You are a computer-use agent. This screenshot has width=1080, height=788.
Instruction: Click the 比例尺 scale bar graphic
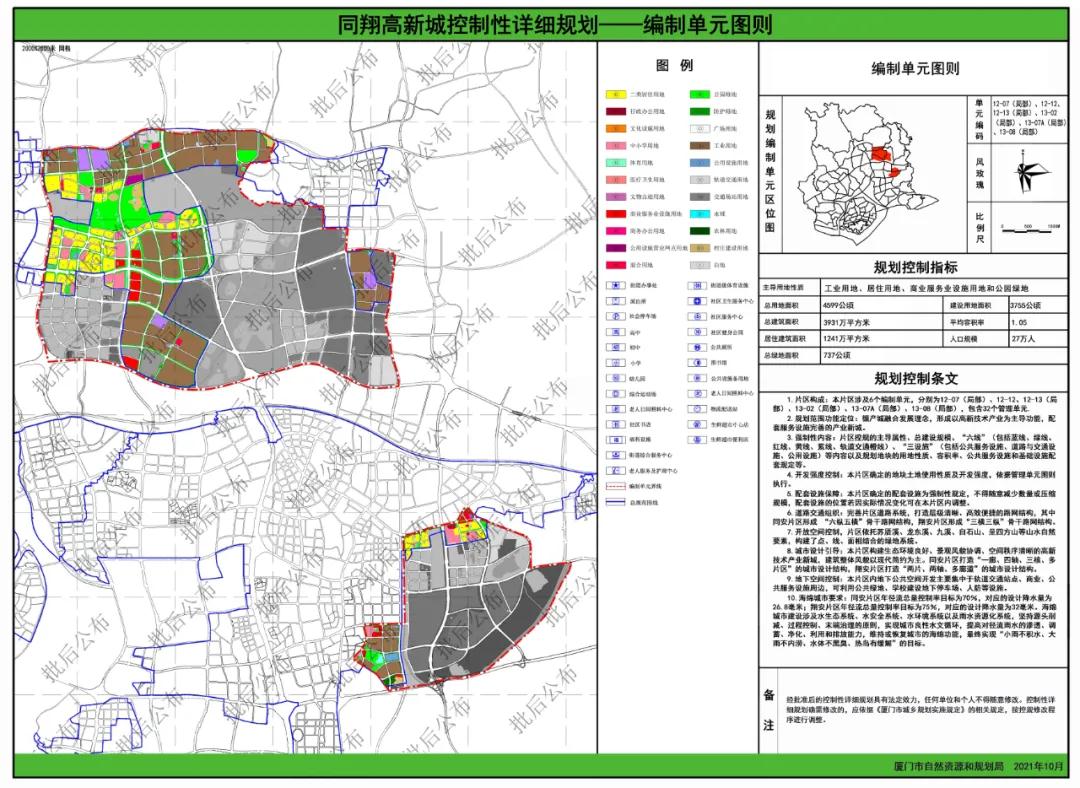pos(1029,227)
